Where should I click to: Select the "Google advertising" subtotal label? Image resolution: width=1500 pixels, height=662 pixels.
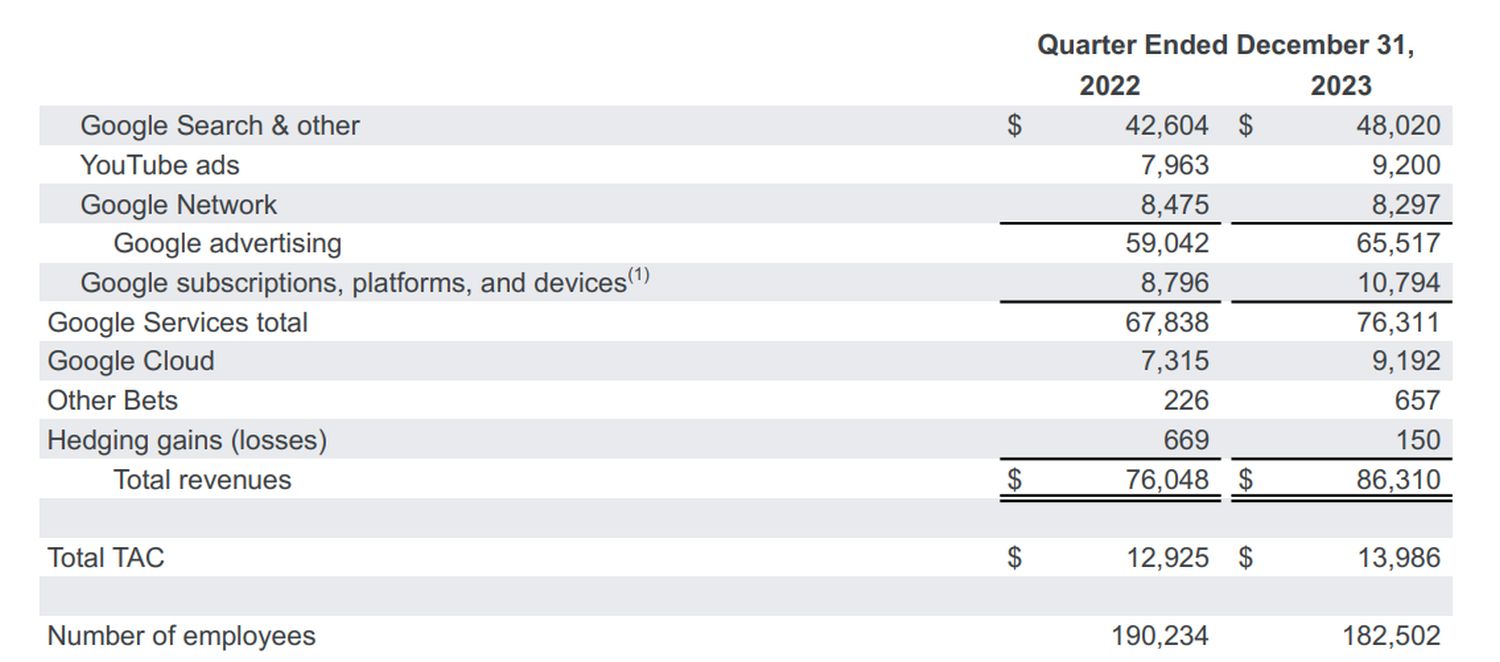tap(227, 244)
